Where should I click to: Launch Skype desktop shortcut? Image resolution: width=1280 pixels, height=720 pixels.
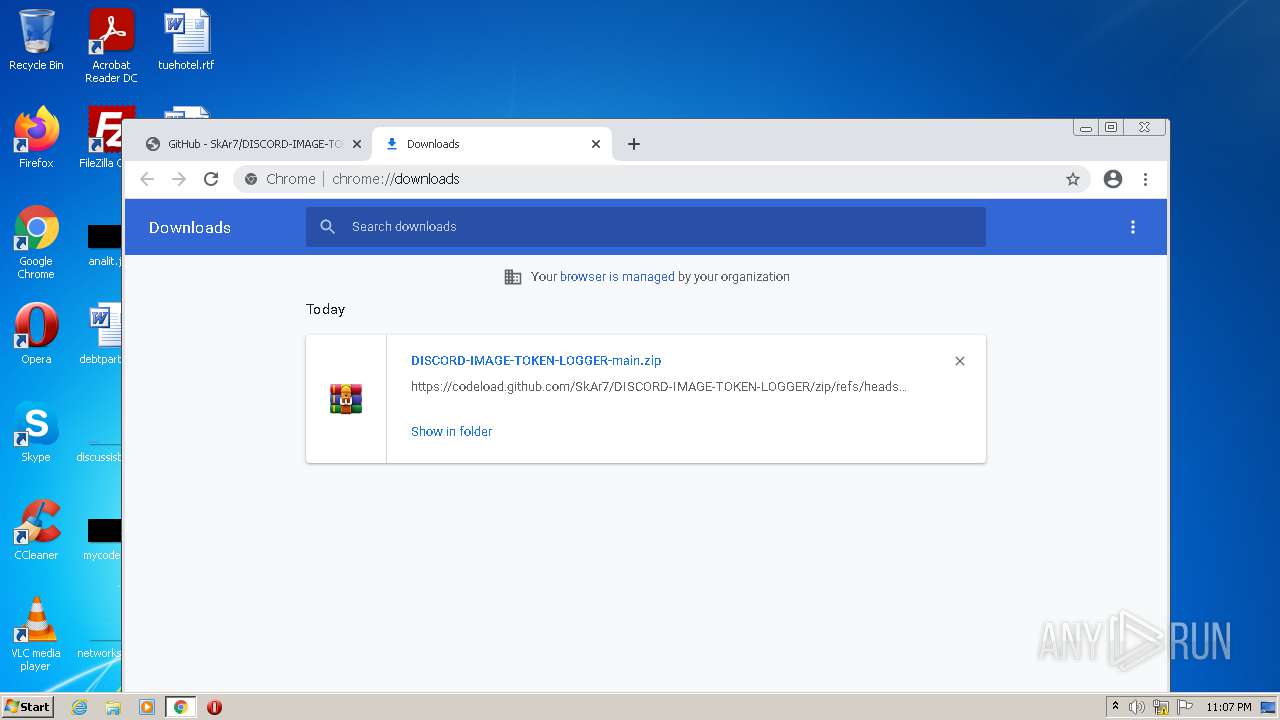pos(36,432)
